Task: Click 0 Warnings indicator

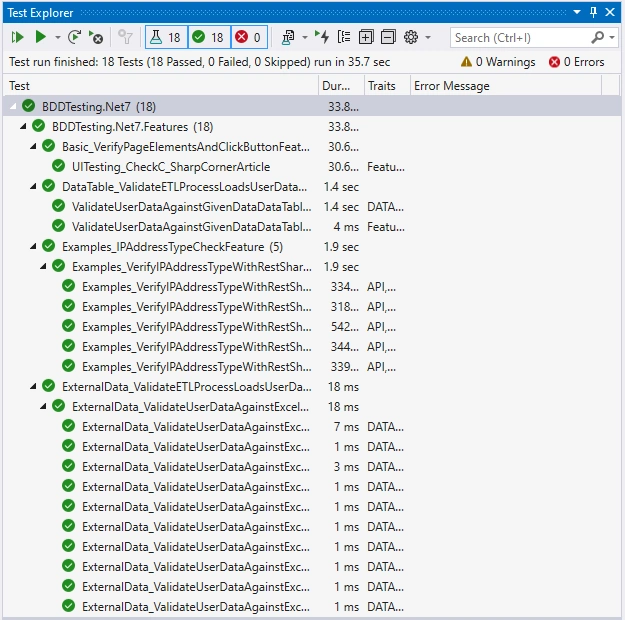Action: 498,62
